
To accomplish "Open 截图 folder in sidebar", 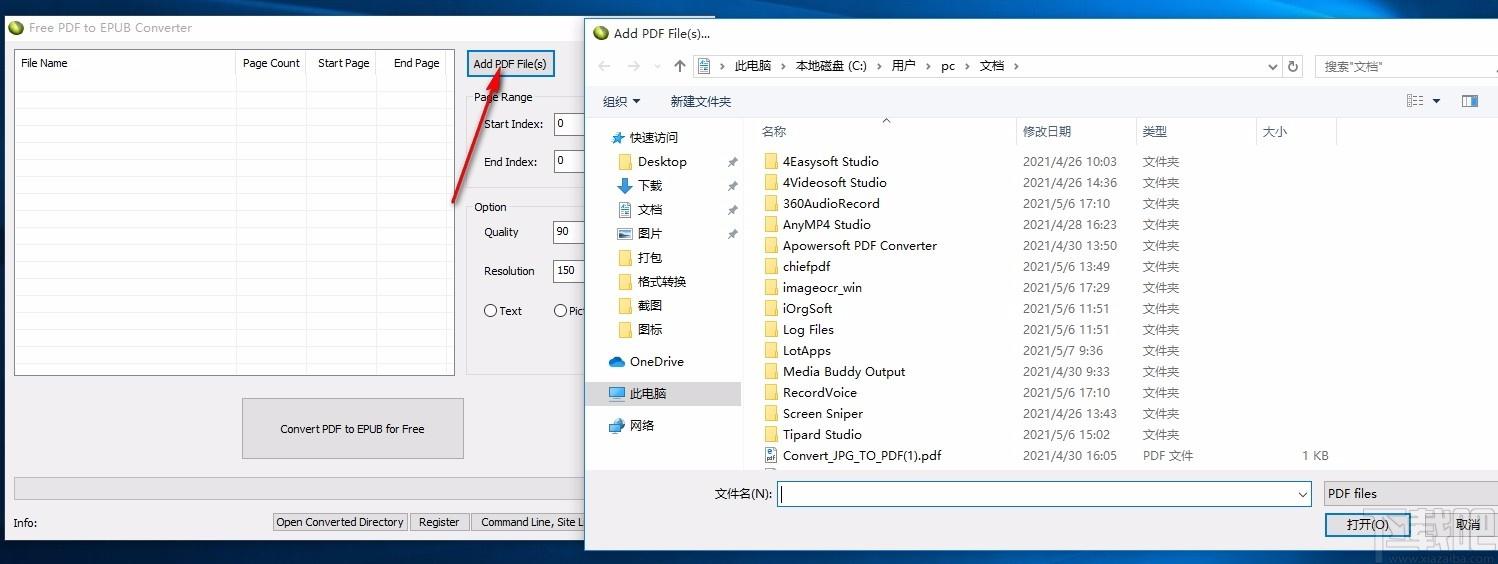I will [x=650, y=305].
